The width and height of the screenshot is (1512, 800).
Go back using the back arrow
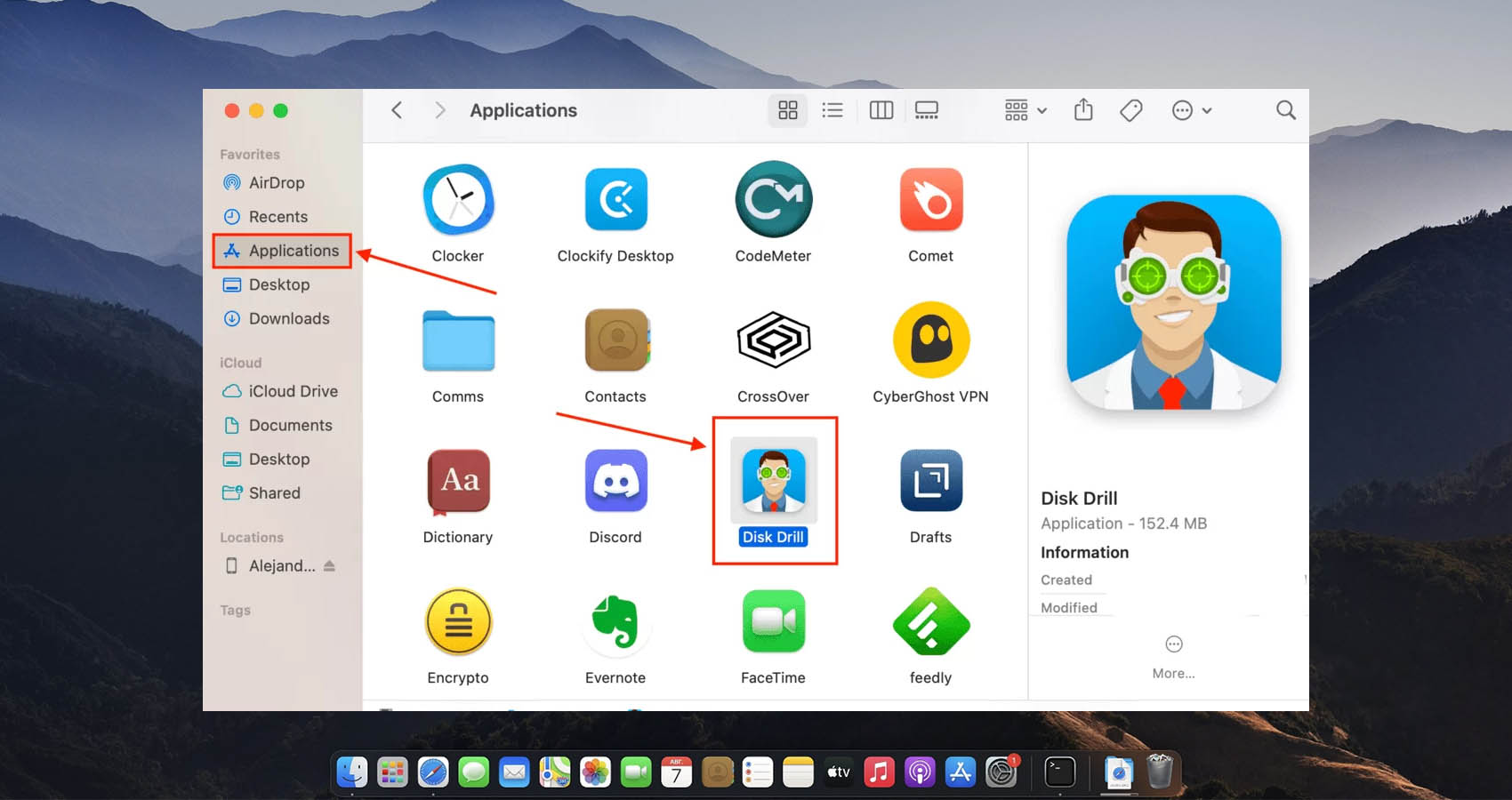tap(397, 110)
